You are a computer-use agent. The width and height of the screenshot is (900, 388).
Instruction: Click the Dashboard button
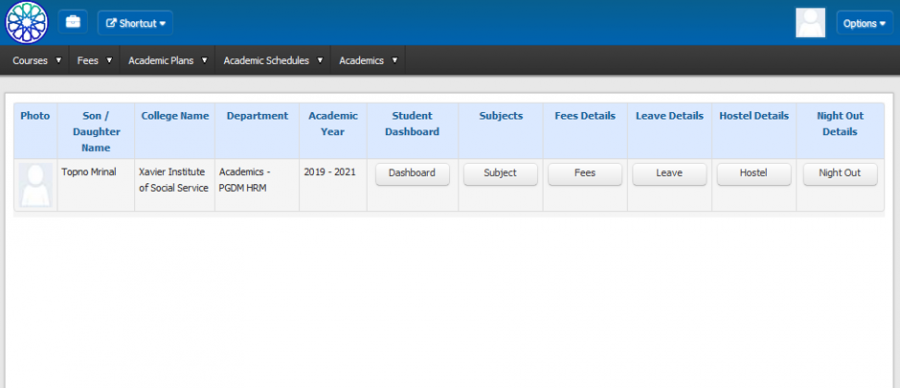tap(412, 173)
